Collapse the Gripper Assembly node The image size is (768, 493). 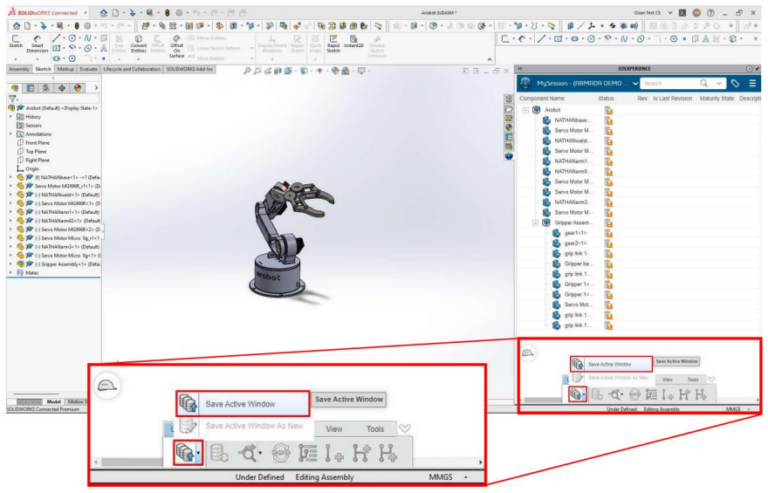pyautogui.click(x=535, y=223)
